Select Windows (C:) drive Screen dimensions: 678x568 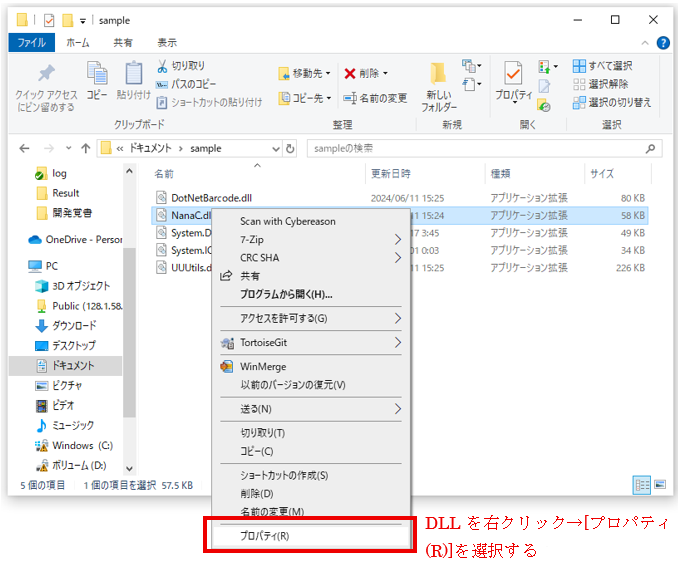click(x=74, y=445)
